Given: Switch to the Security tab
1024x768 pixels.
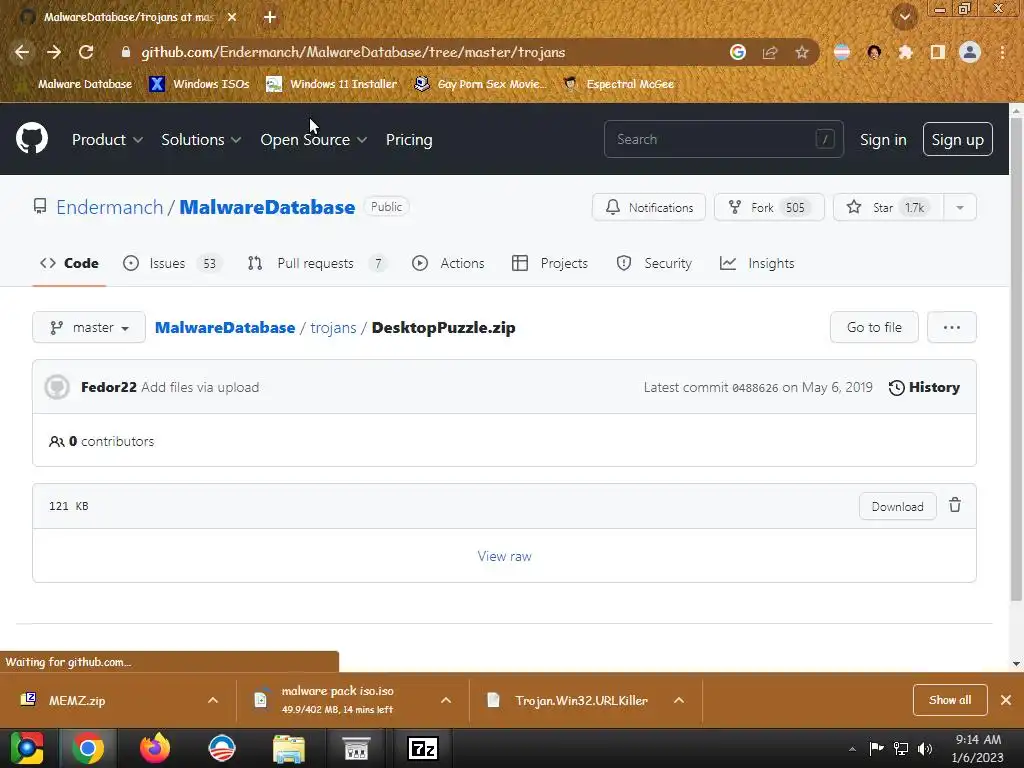Looking at the screenshot, I should point(654,263).
